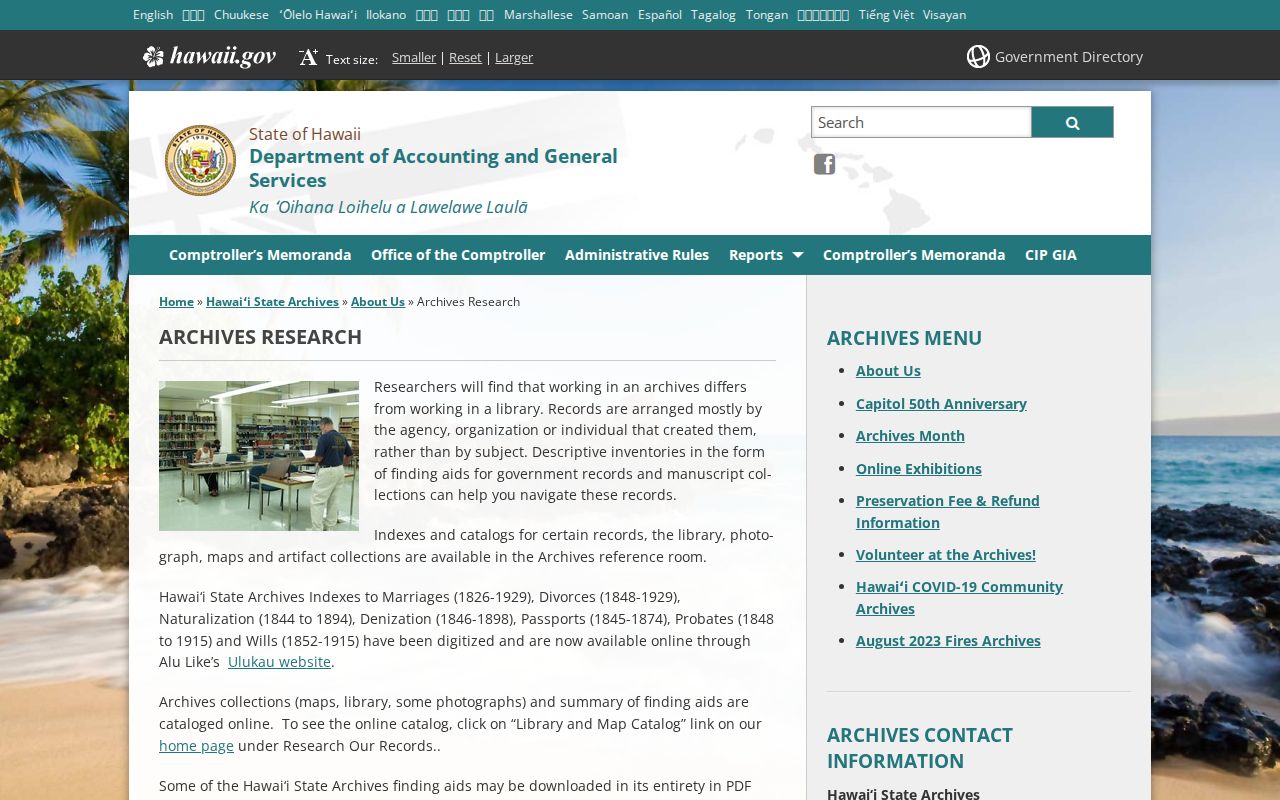Switch language to Español
Screen dimensions: 1280x800
click(x=660, y=14)
